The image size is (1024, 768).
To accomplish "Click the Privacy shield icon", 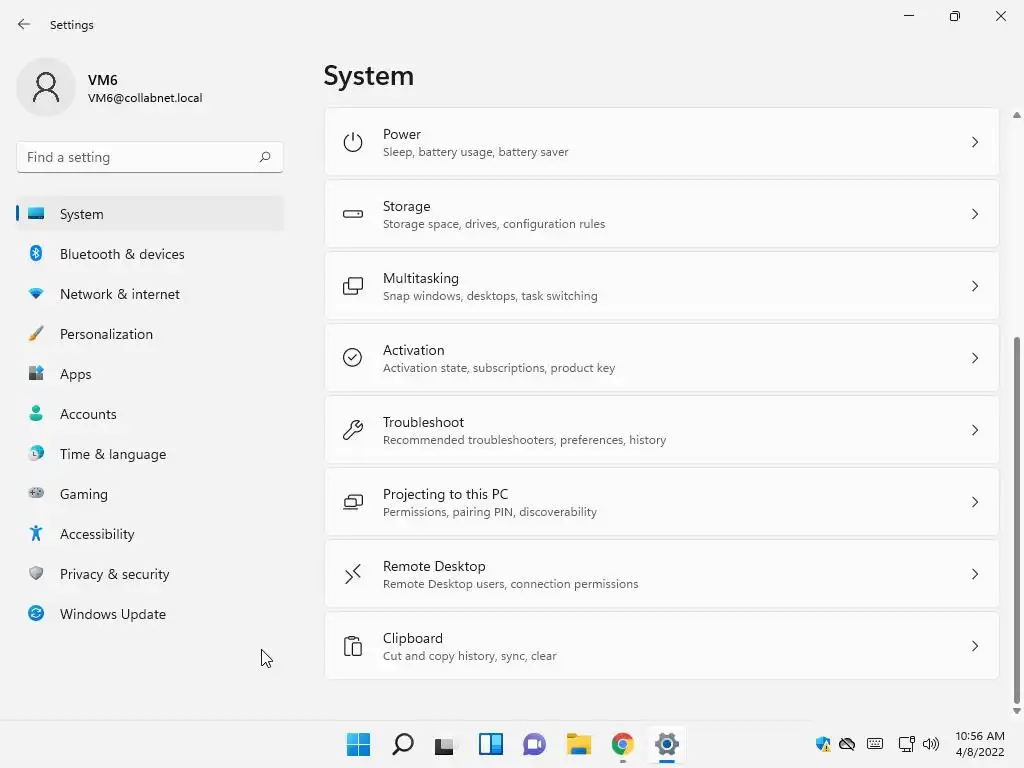I will (x=36, y=573).
